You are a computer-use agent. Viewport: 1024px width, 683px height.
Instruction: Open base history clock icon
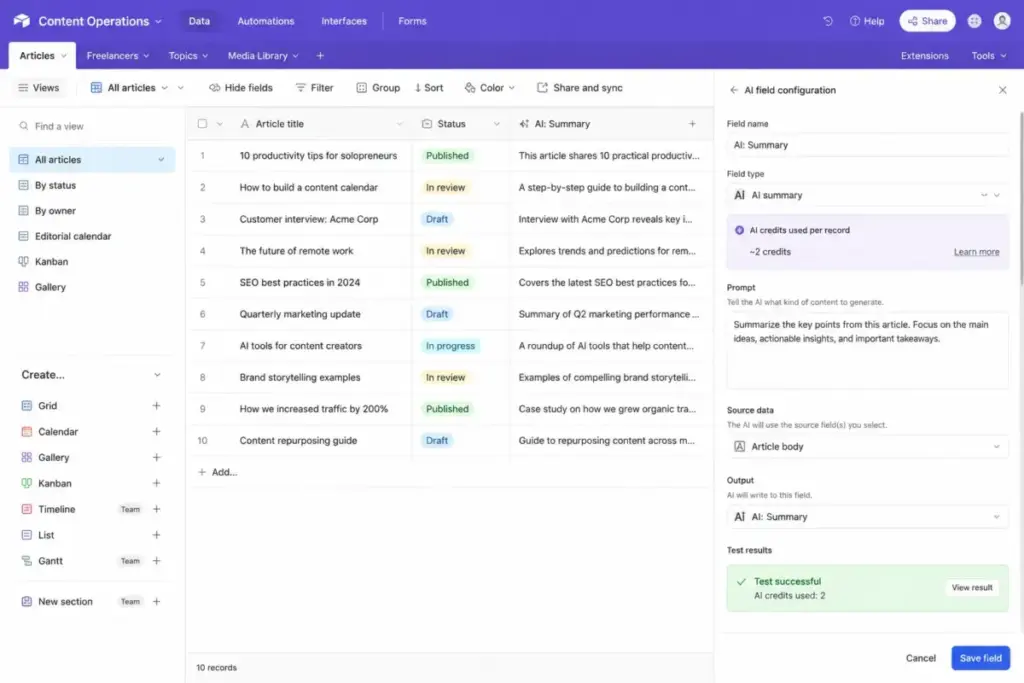827,21
